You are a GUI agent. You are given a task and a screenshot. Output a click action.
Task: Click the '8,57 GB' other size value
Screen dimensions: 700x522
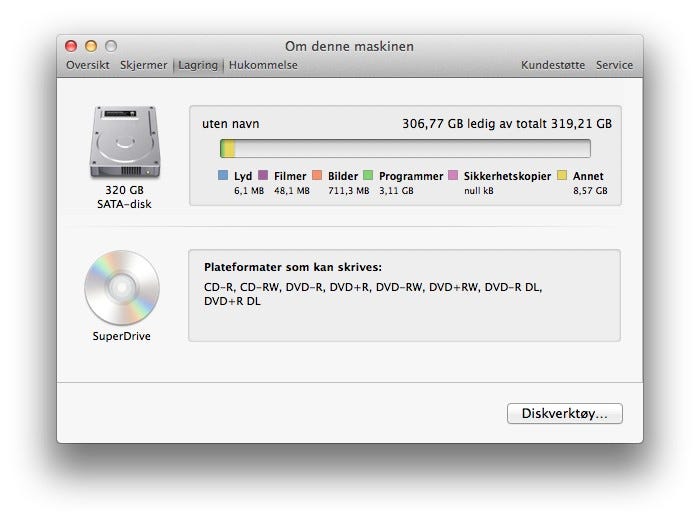[590, 191]
